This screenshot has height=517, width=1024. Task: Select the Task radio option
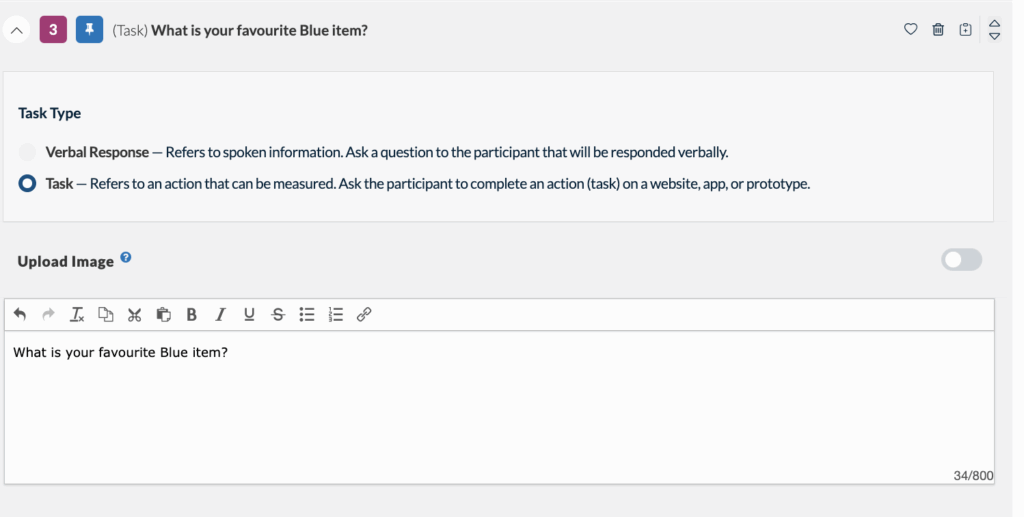(x=27, y=184)
